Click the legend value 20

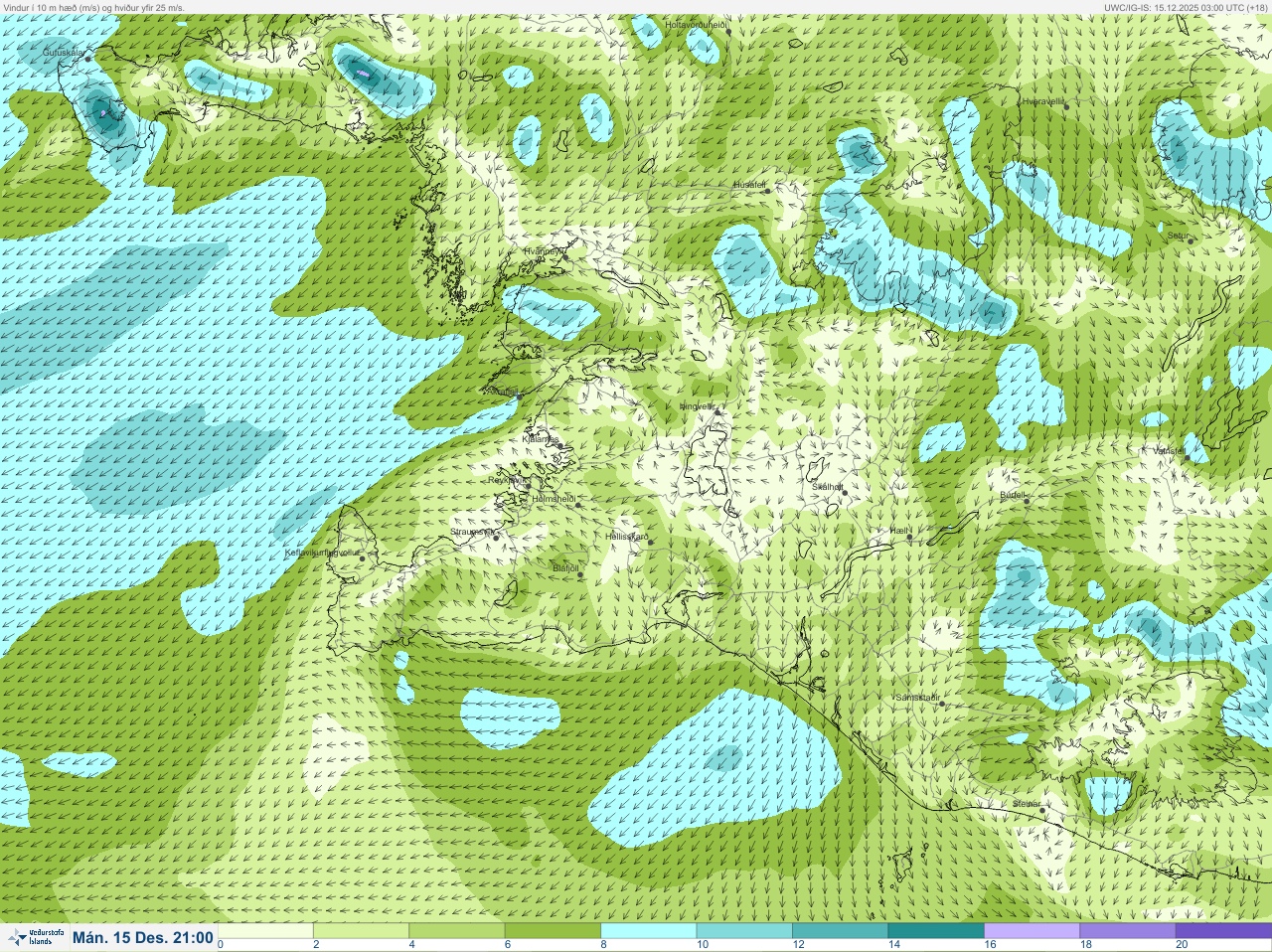tap(1181, 945)
